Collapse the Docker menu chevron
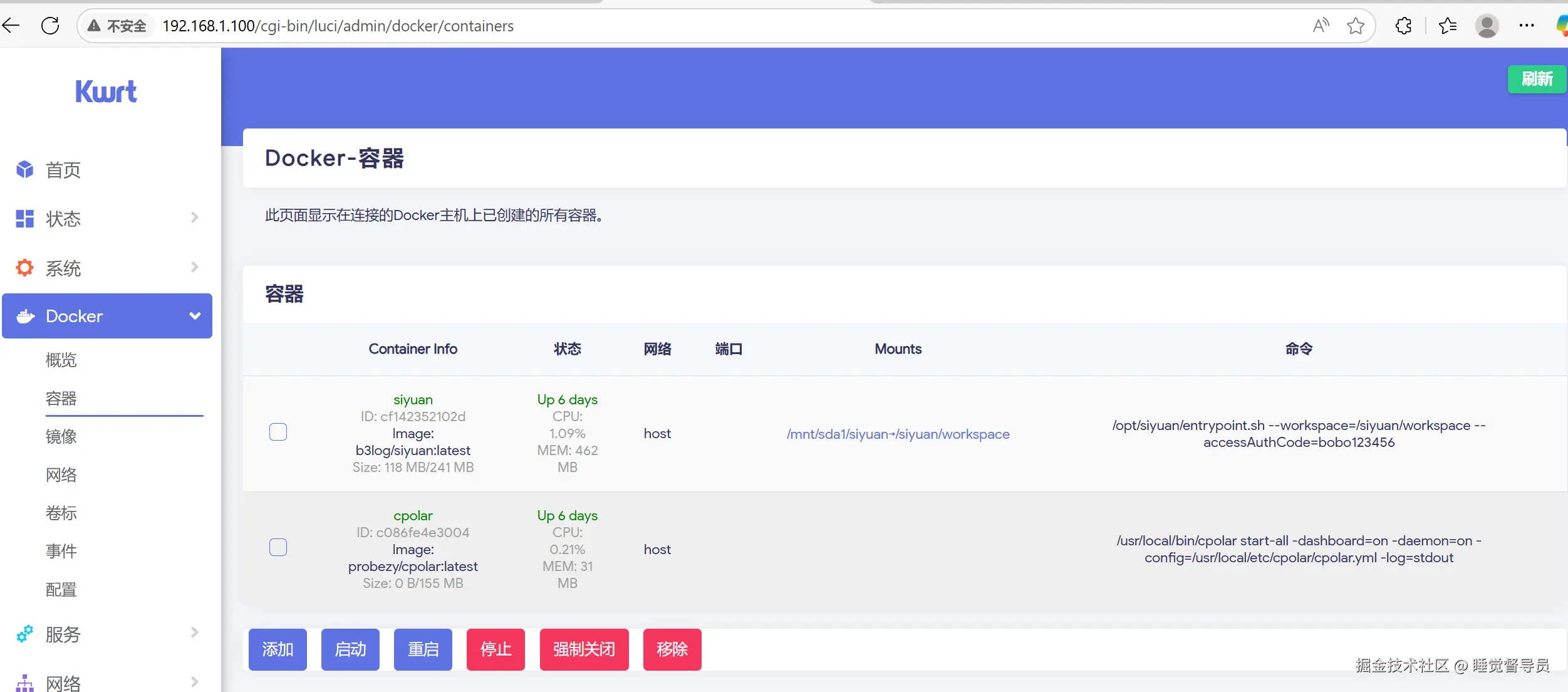 [x=195, y=316]
